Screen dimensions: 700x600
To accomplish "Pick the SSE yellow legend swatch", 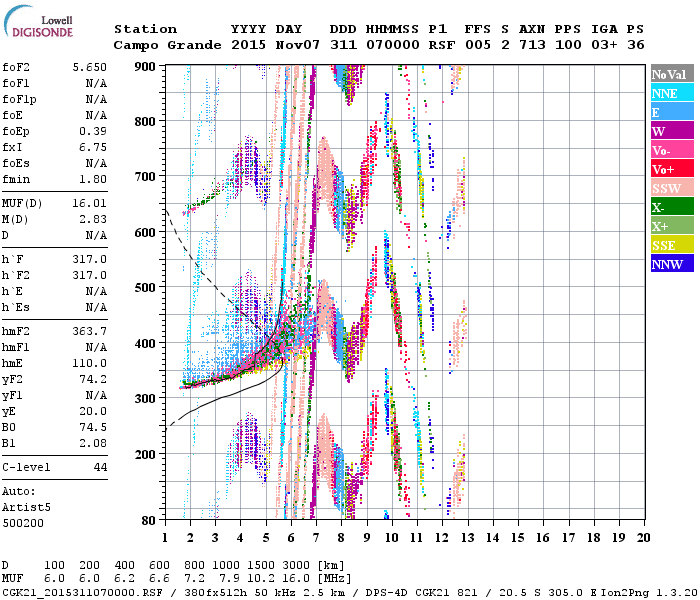I will (672, 245).
